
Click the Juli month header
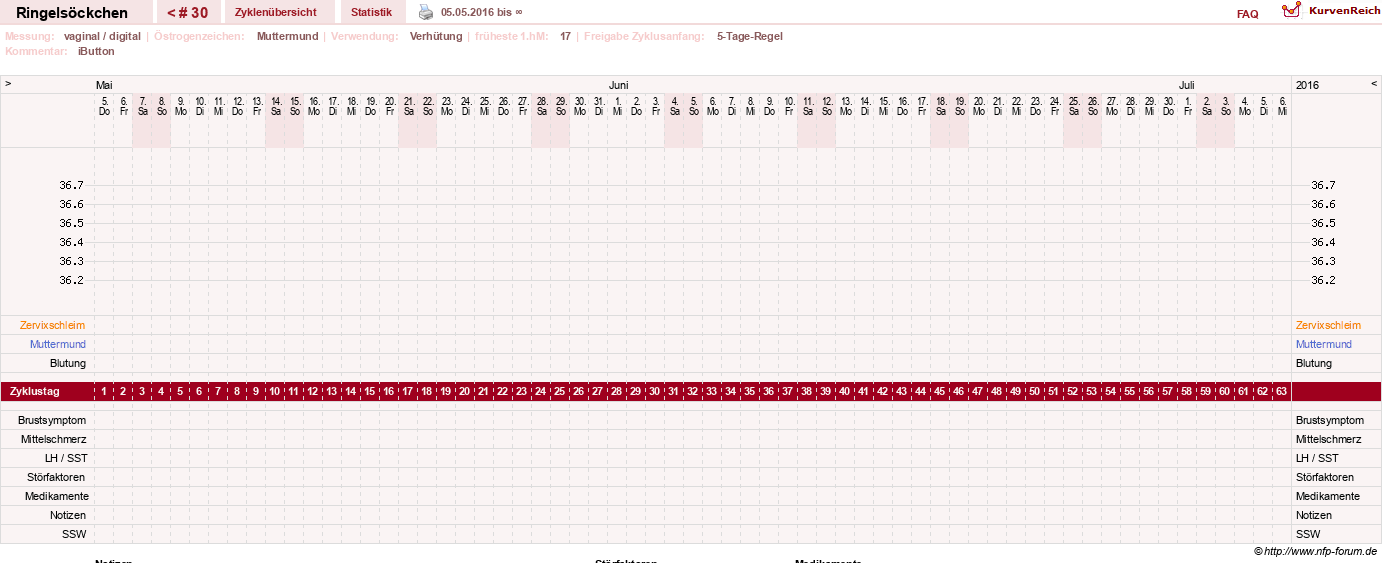1187,85
